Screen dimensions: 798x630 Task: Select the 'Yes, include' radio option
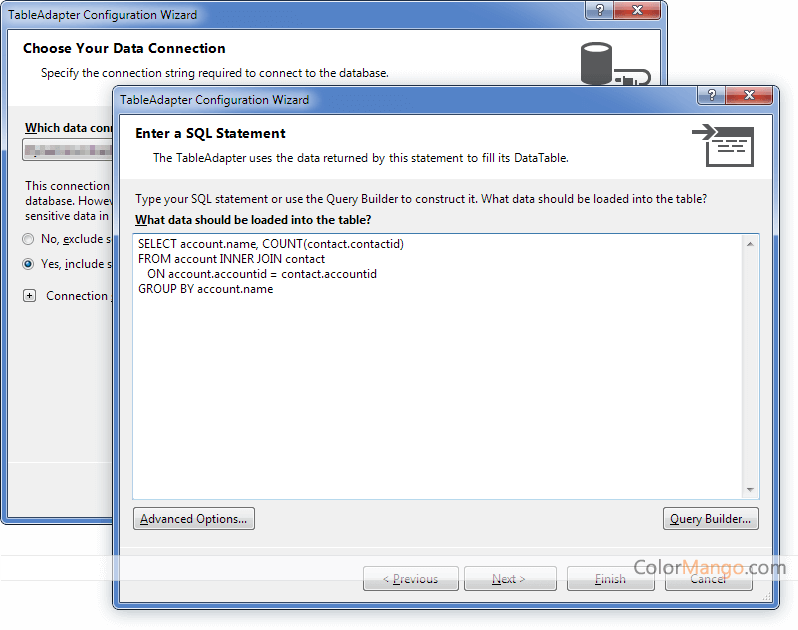coord(28,264)
